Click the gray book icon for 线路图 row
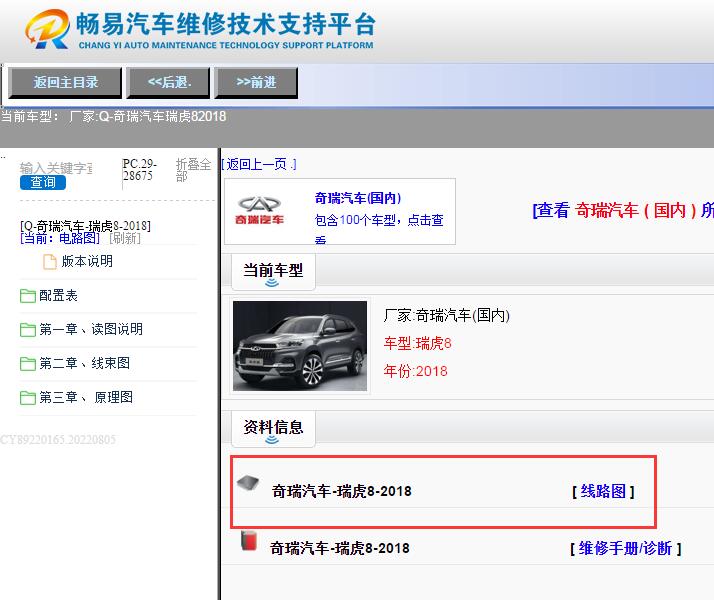Screen dimensions: 714x600 (x=248, y=483)
